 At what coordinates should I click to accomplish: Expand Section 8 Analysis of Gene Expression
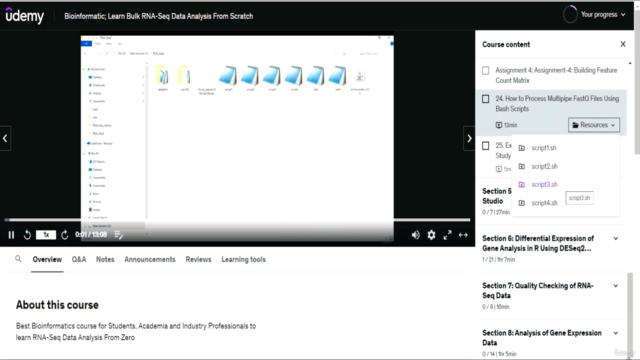pyautogui.click(x=616, y=333)
